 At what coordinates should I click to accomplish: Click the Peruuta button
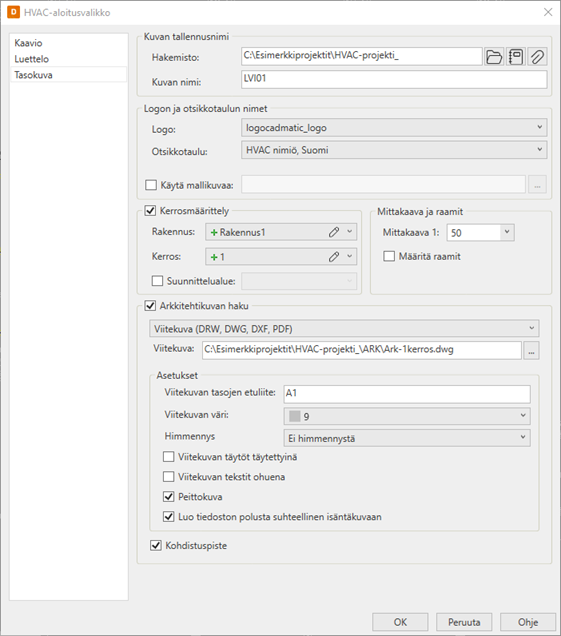tap(464, 622)
